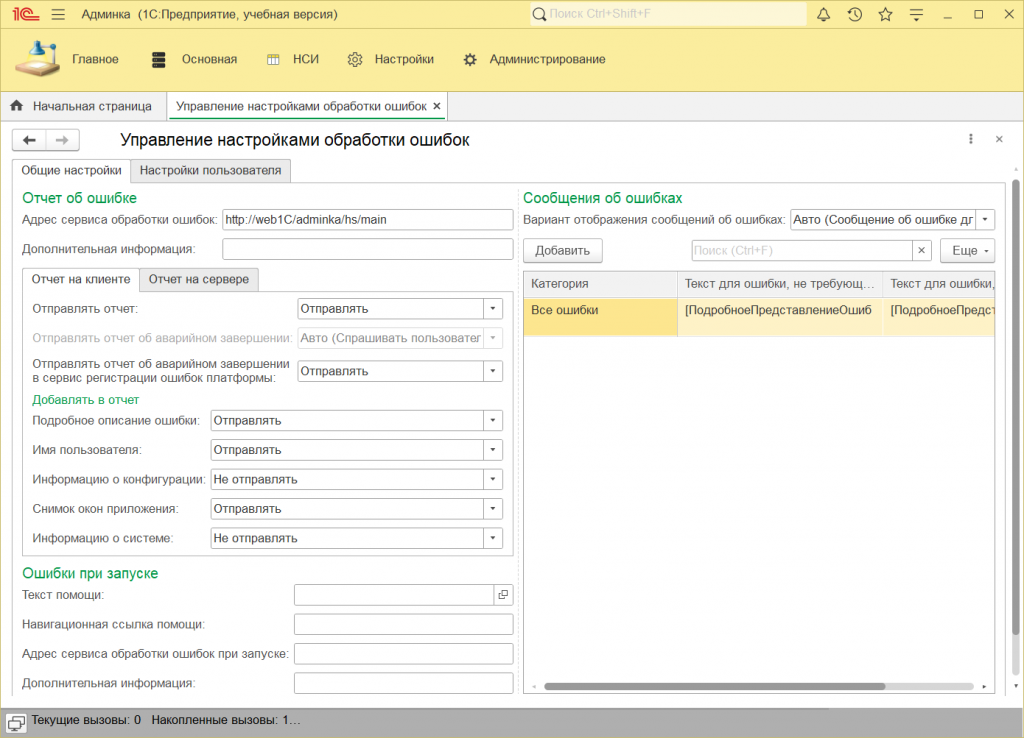Close the Управление настройками обработки ошибок tab
The height and width of the screenshot is (738, 1024).
pos(437,106)
